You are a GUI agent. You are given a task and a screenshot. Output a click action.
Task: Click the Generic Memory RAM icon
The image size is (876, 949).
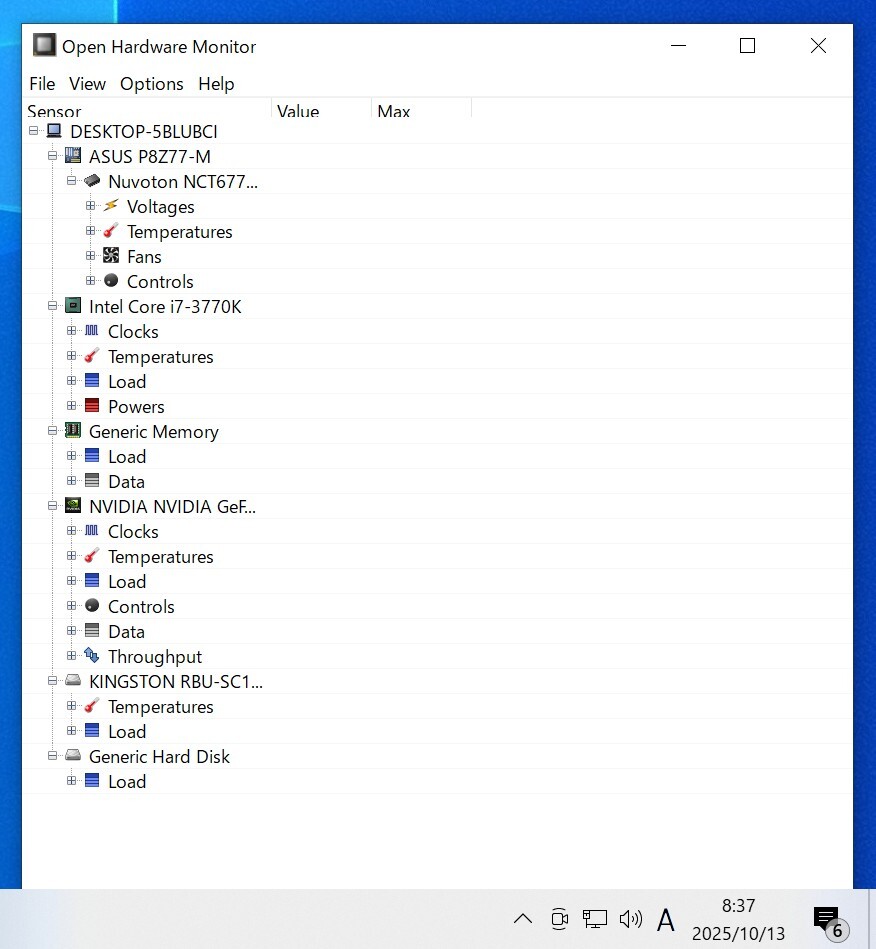[73, 431]
